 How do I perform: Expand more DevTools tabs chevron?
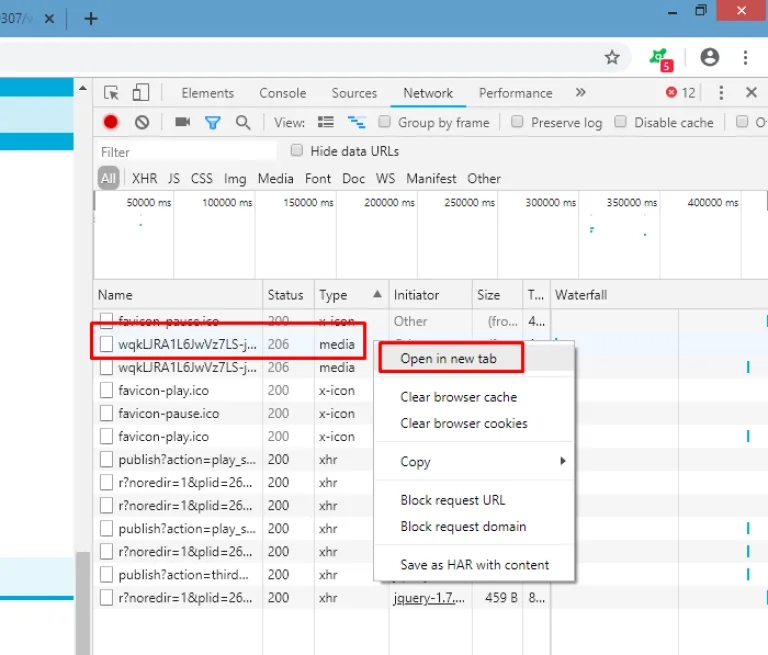coord(580,93)
